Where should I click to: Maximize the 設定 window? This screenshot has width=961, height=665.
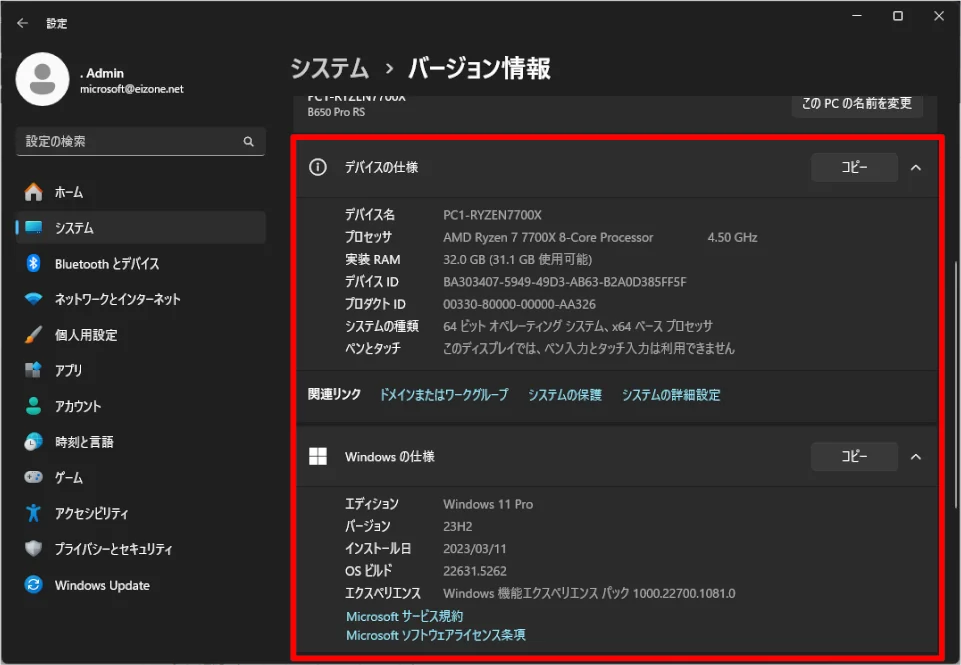898,16
